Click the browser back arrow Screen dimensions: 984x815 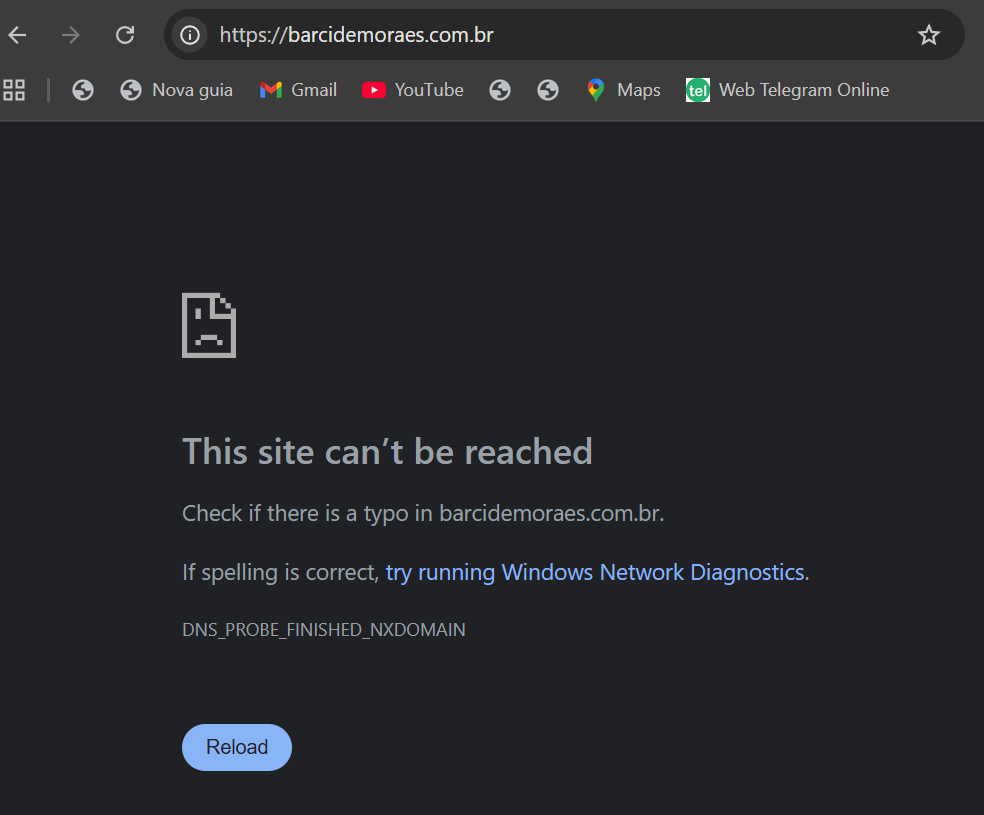[x=18, y=36]
